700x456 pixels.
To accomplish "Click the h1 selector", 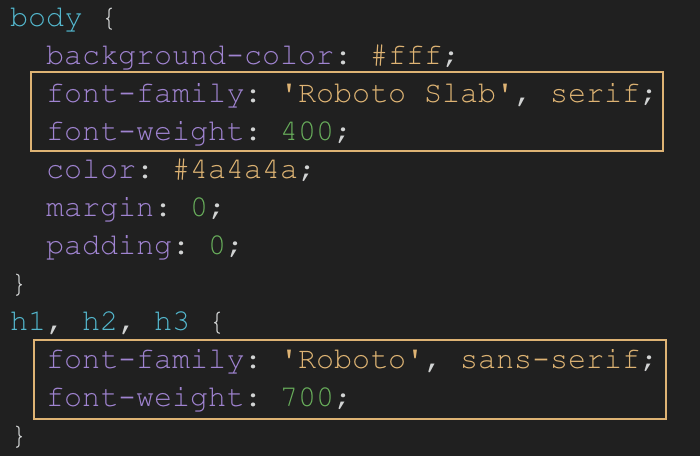I will [x=29, y=322].
